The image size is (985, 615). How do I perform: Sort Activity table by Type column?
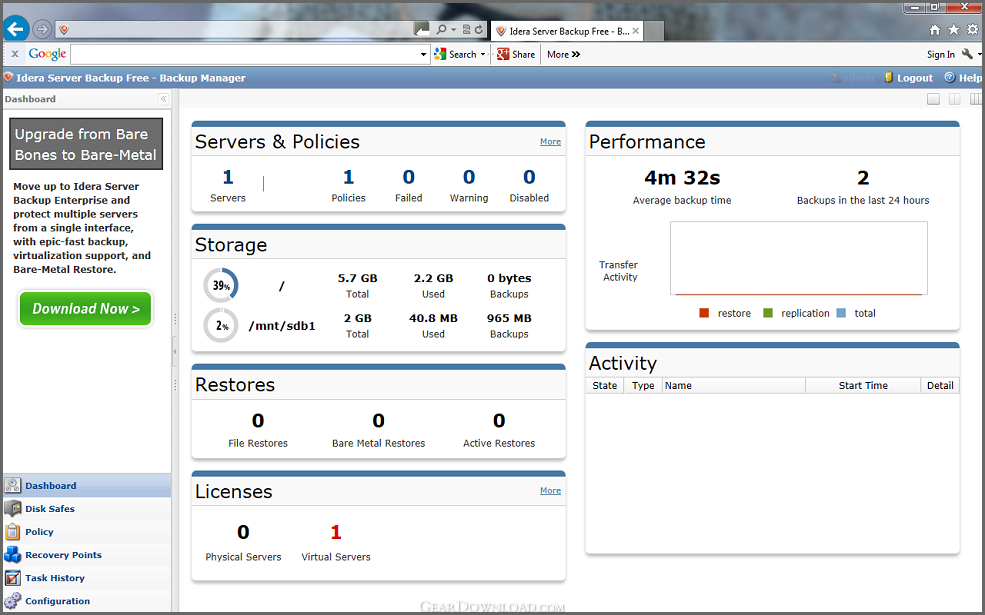[643, 386]
